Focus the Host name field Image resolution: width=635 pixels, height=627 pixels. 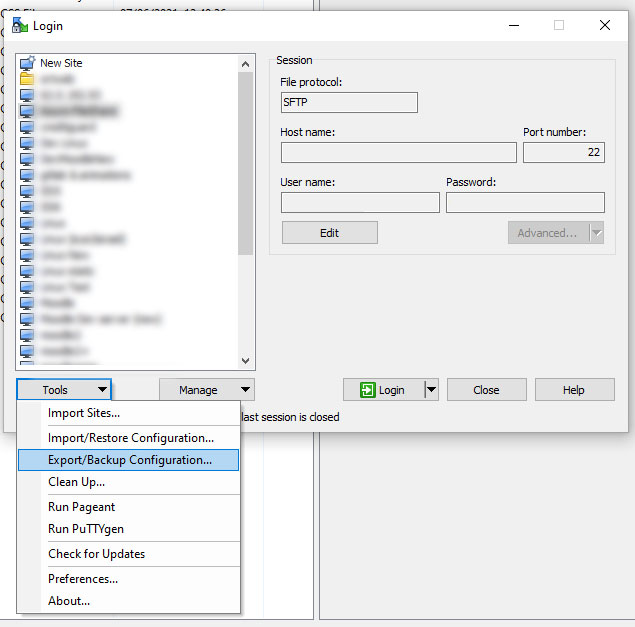point(398,152)
